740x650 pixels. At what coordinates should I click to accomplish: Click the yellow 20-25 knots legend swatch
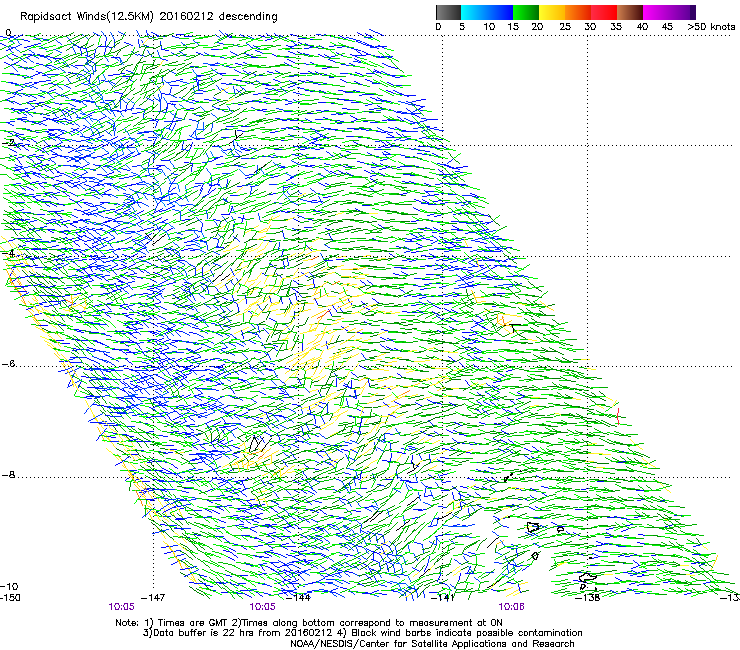552,12
